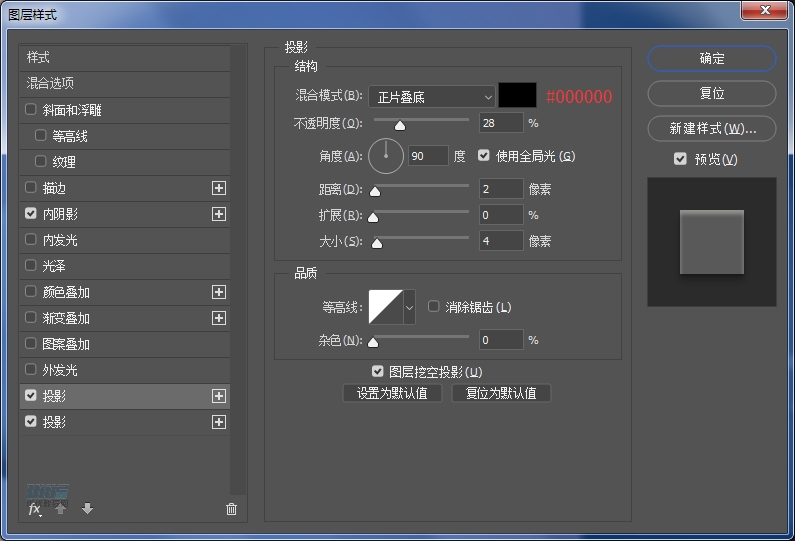Click plus icon on highlighted 投影 row
The image size is (795, 541).
(219, 396)
